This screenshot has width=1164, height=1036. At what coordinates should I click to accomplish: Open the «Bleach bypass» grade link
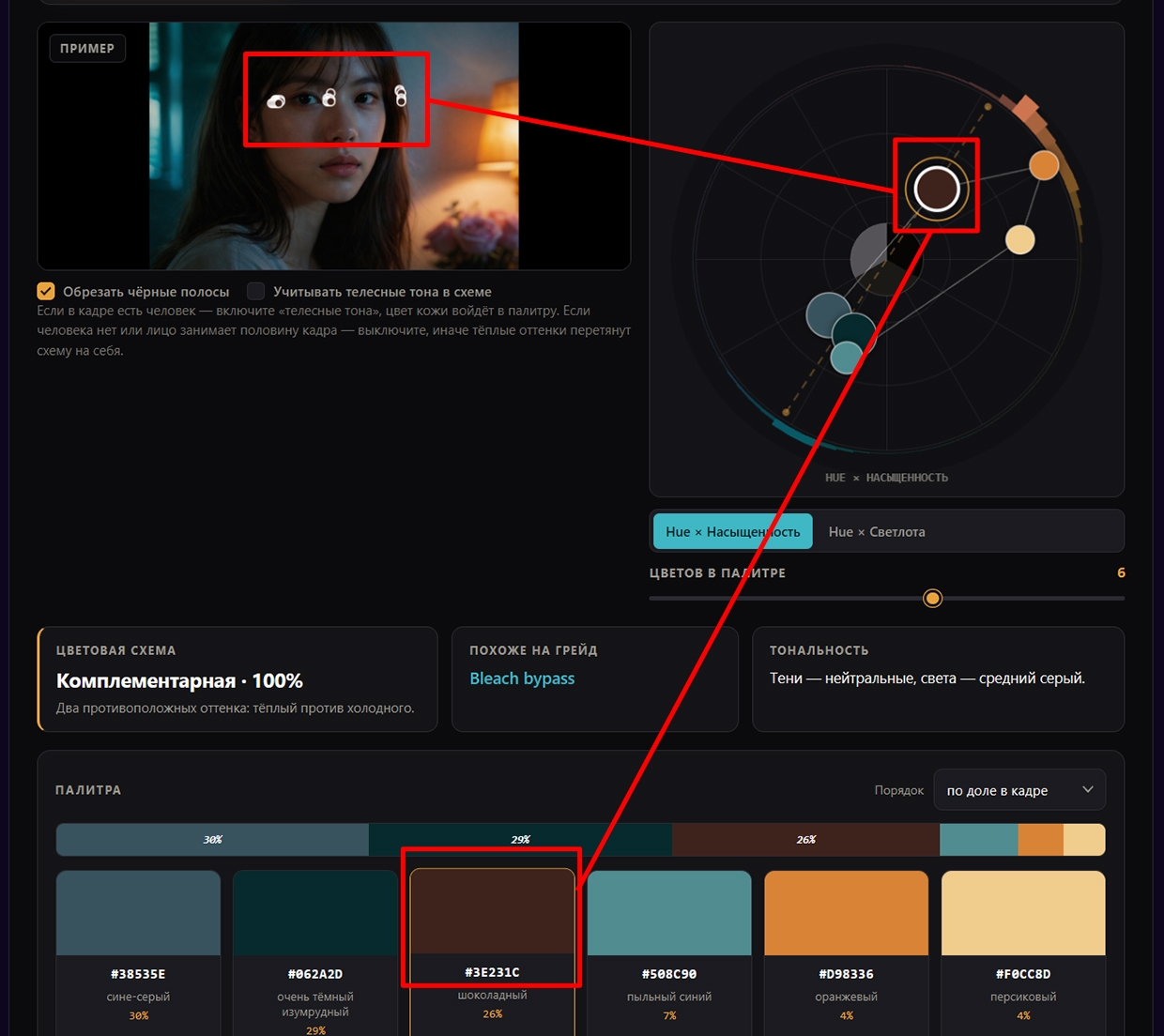[x=522, y=678]
